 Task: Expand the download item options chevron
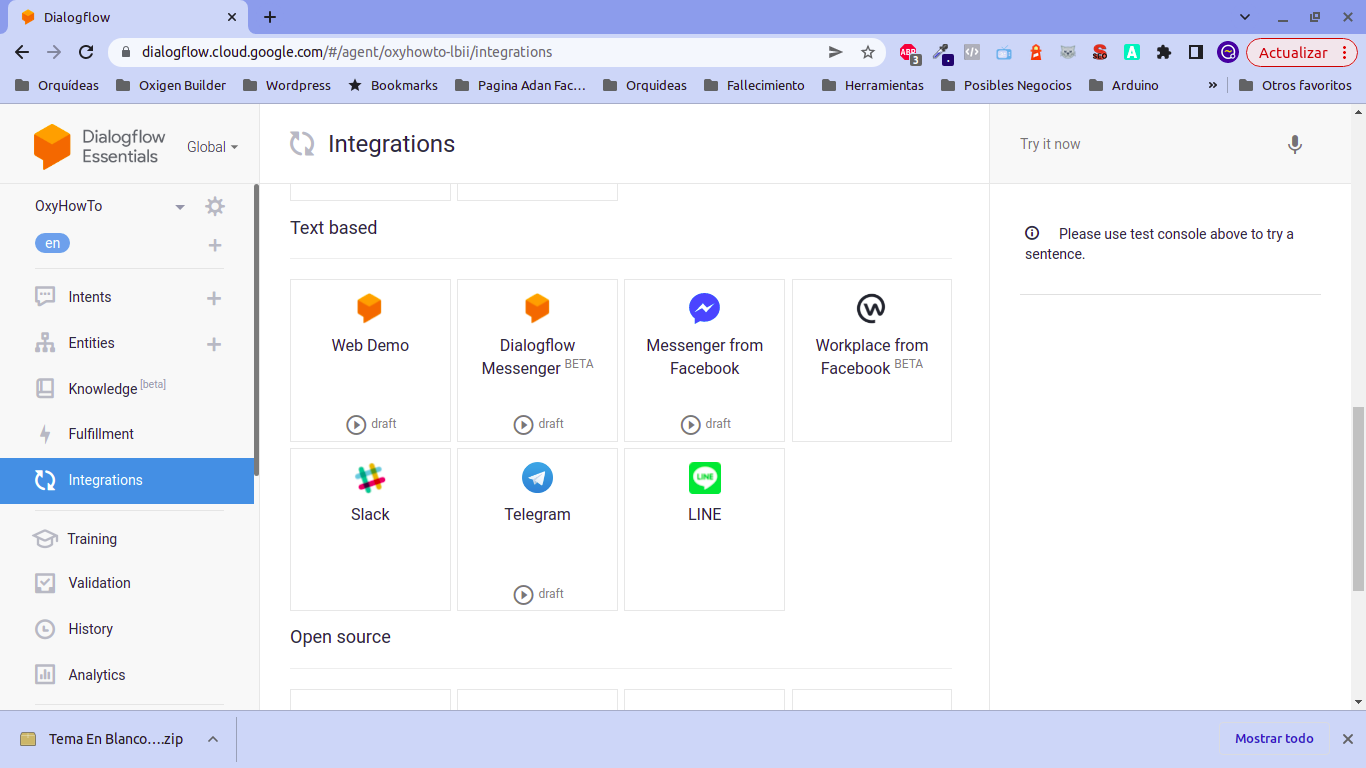(x=213, y=739)
